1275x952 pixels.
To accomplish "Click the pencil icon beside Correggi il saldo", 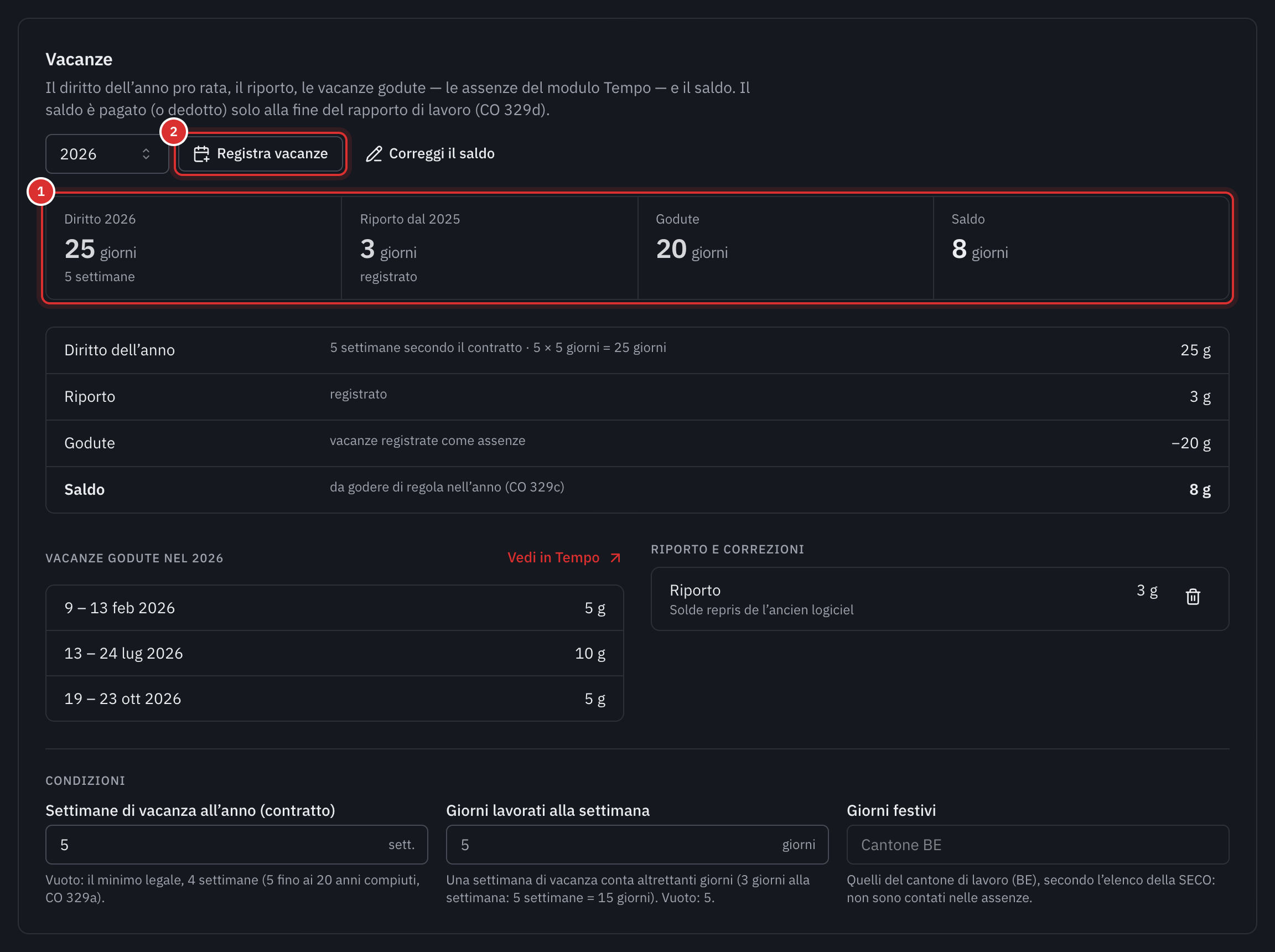I will coord(374,154).
